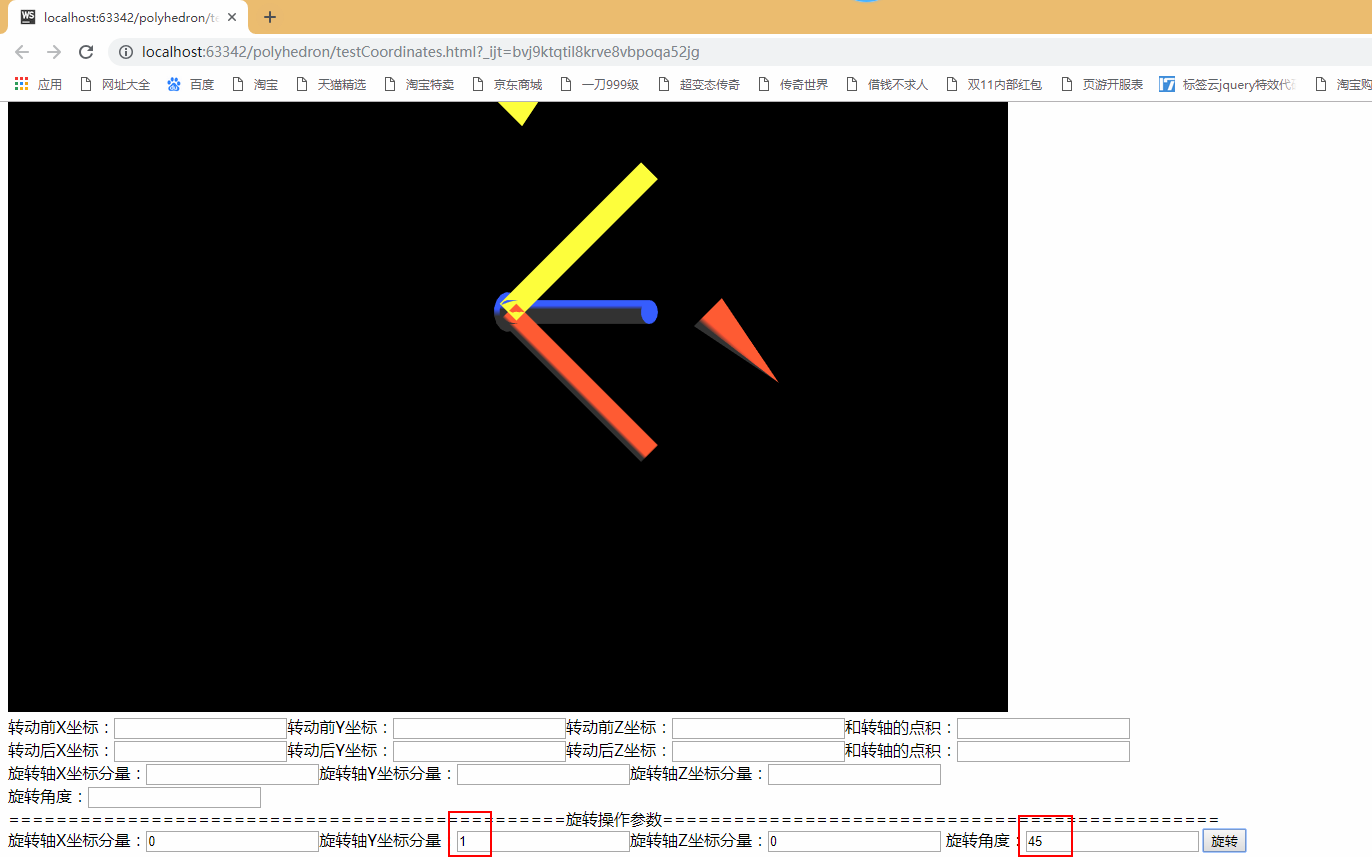Viewport: 1372px width, 857px height.
Task: Open the 网址大全 bookmark
Action: tap(115, 84)
